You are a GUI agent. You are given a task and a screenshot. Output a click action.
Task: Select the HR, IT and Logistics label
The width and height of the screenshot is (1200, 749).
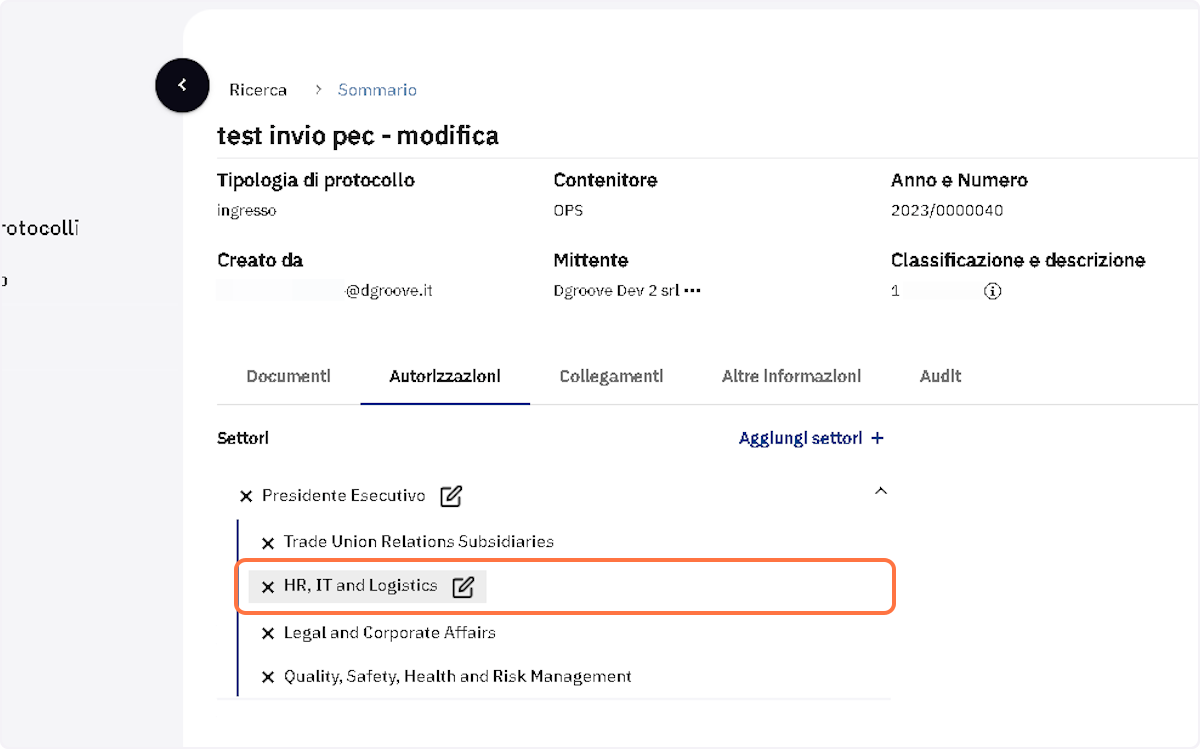(x=361, y=585)
